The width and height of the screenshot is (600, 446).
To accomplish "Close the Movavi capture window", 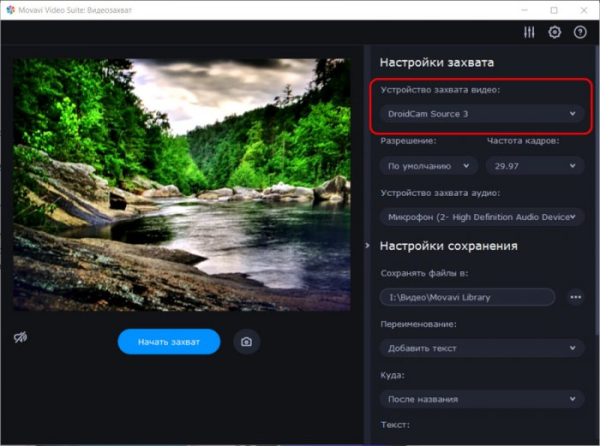I will click(x=582, y=9).
